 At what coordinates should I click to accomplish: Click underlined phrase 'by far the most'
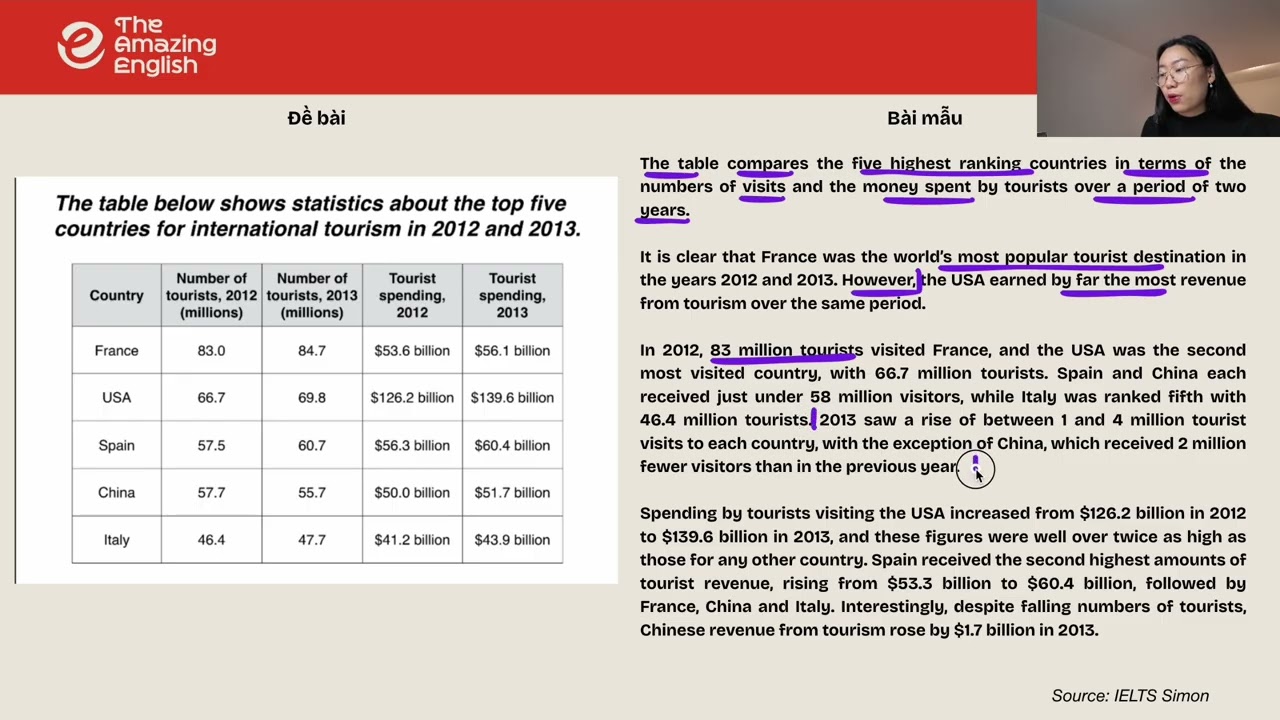(1113, 280)
